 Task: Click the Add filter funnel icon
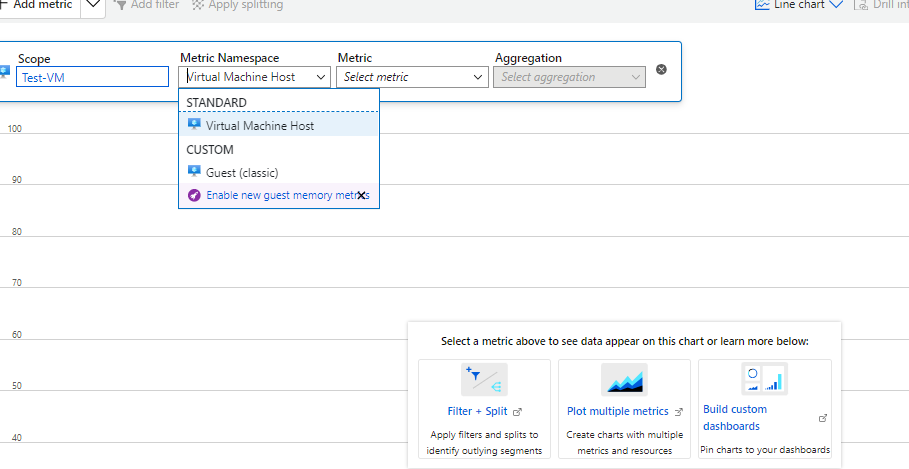pos(121,5)
